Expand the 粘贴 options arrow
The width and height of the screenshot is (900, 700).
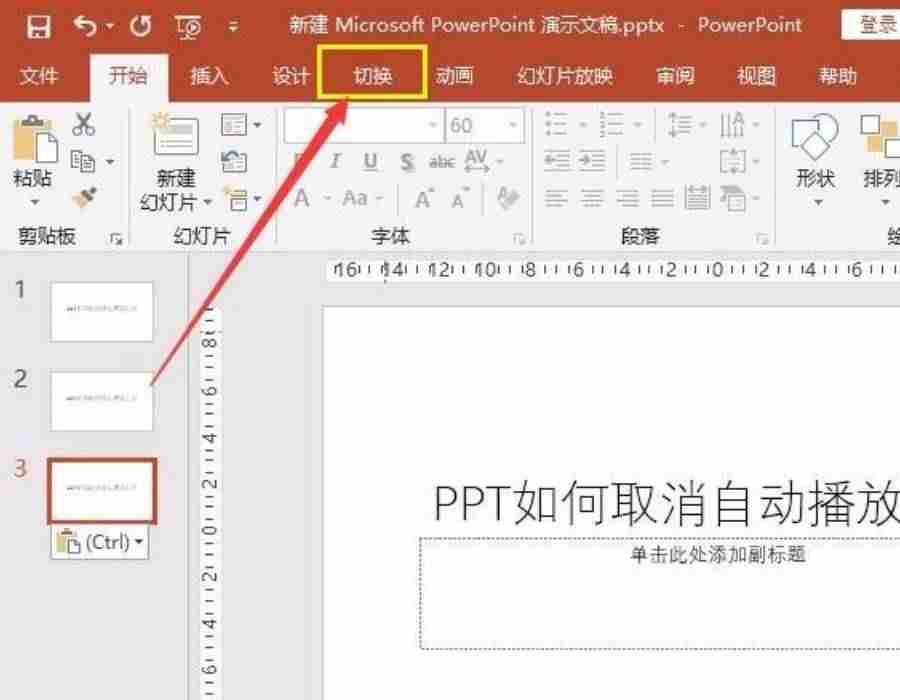(x=34, y=202)
